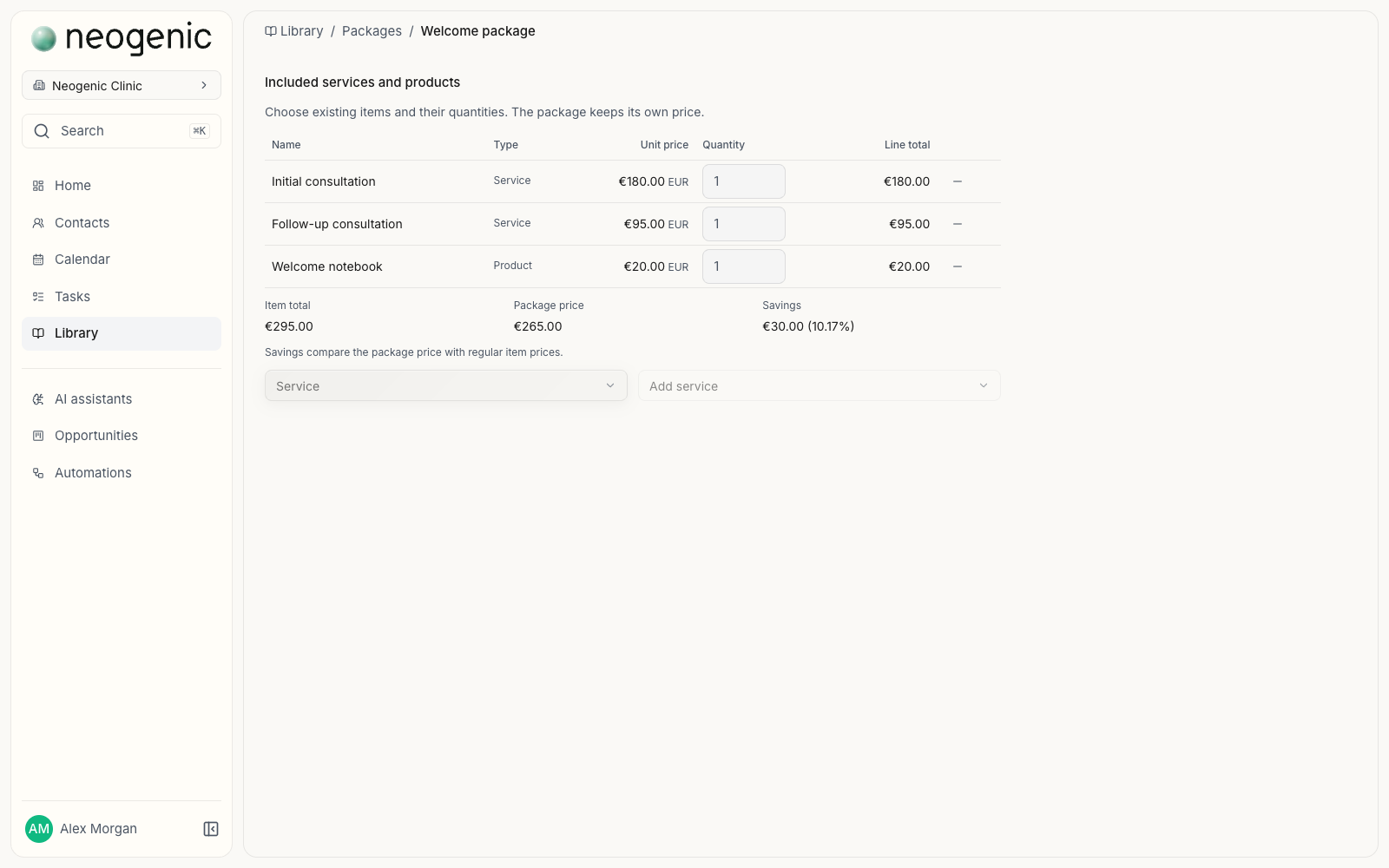Open Automations from sidebar
This screenshot has width=1389, height=868.
[122, 473]
